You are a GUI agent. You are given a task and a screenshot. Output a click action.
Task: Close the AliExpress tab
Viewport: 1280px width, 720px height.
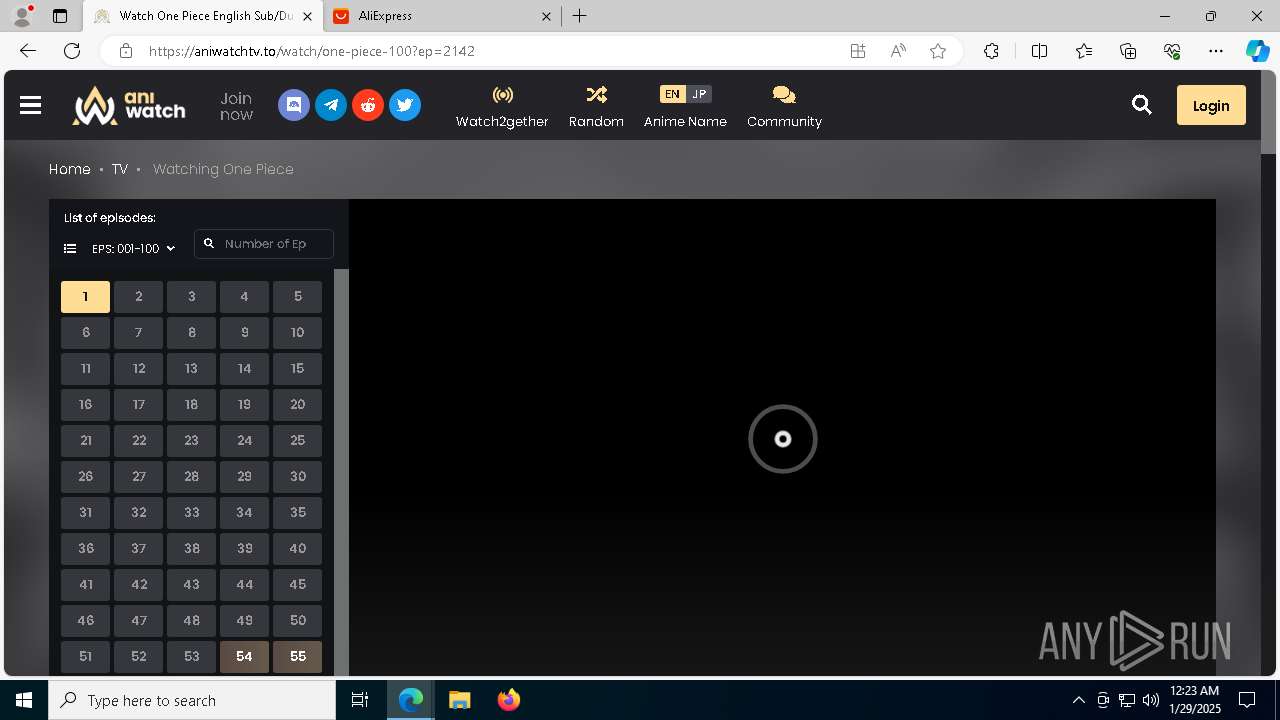(x=546, y=16)
